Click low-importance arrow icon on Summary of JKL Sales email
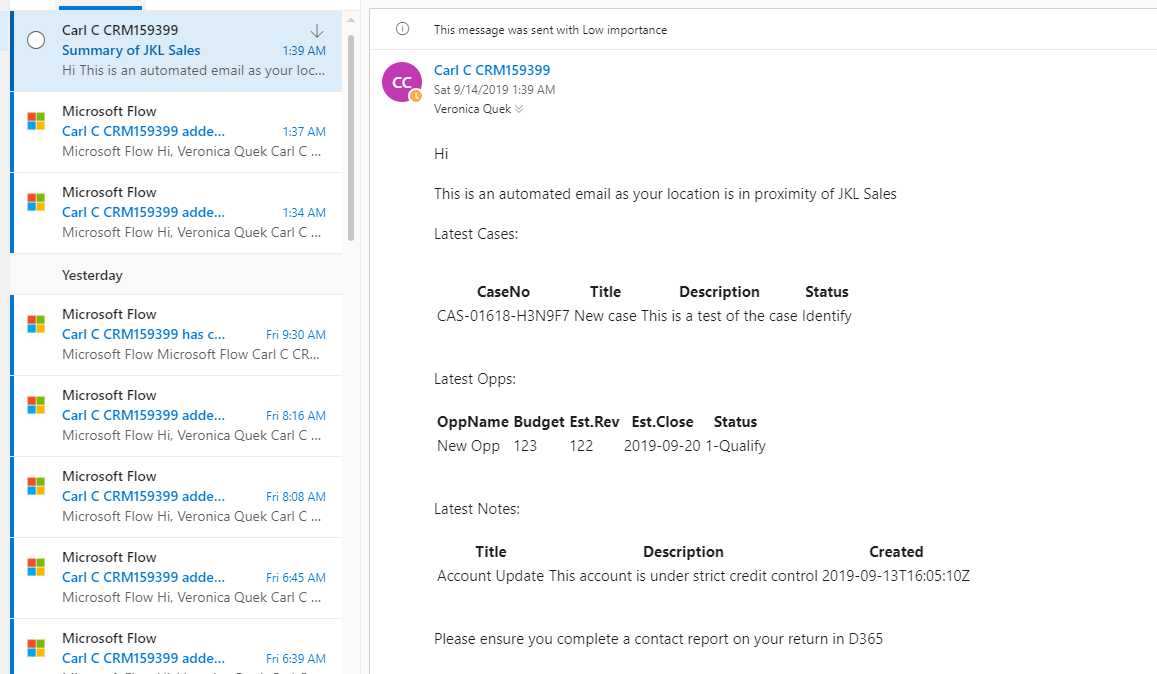The image size is (1157, 674). pyautogui.click(x=317, y=30)
